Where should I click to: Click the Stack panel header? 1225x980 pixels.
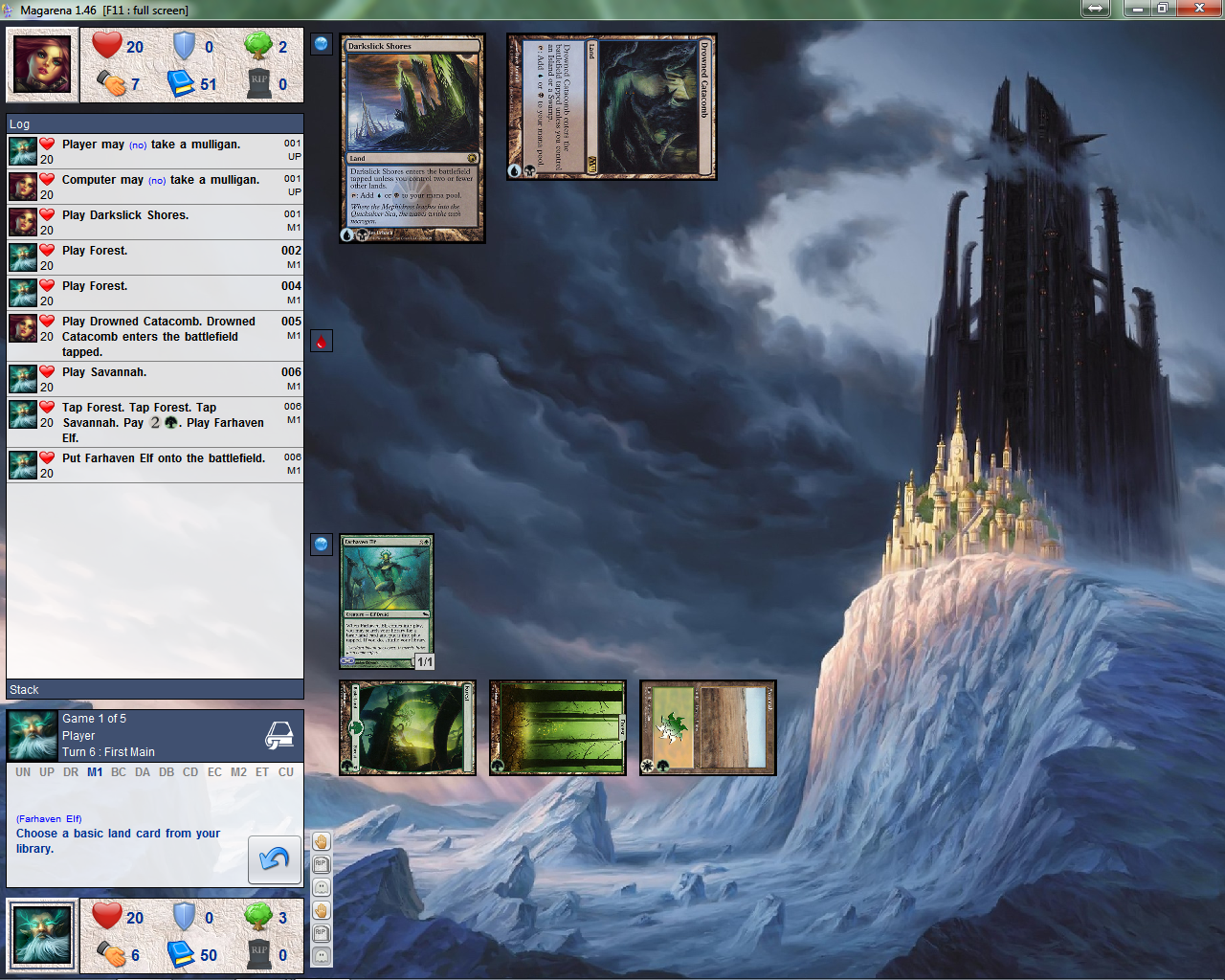point(154,689)
